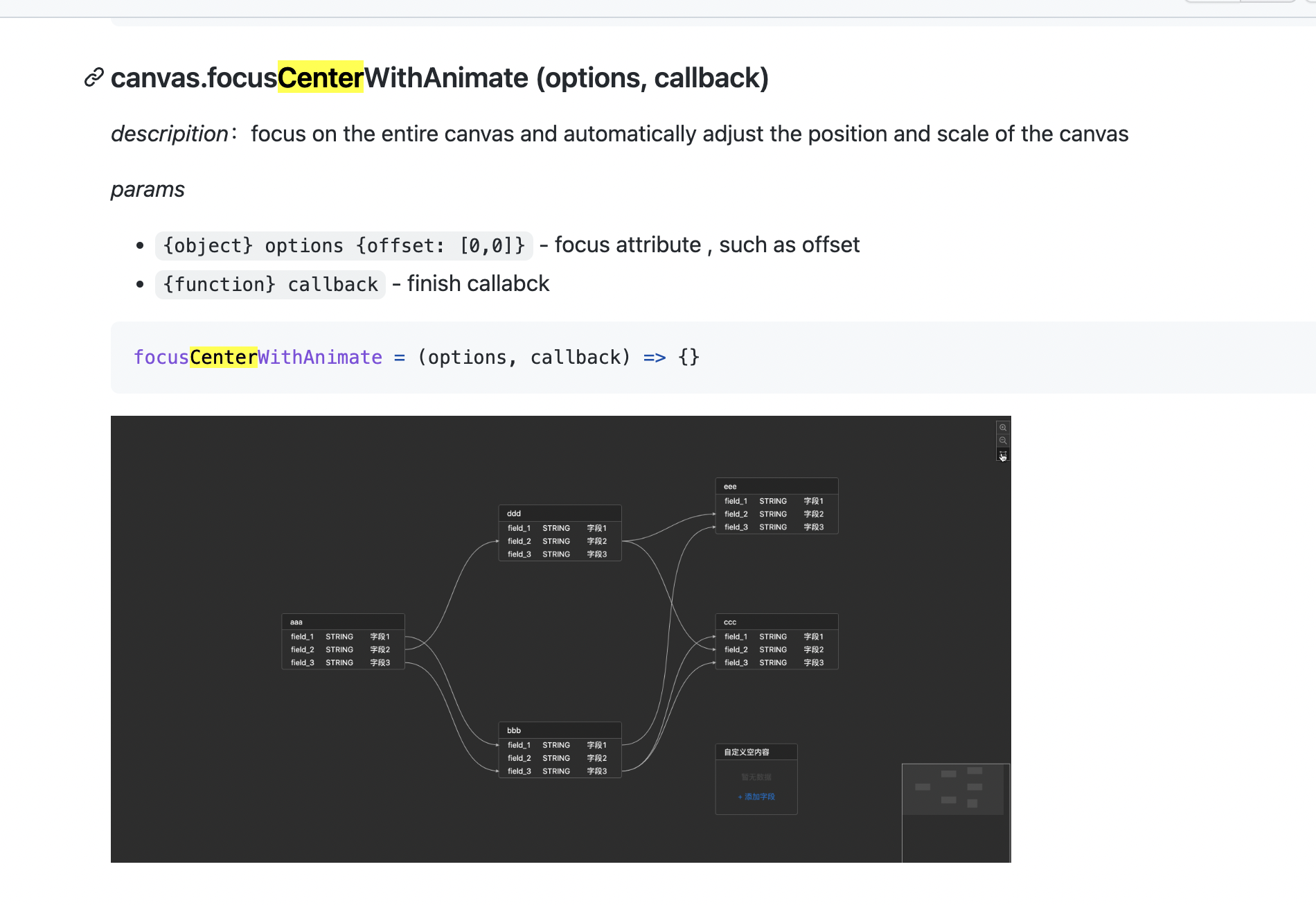The width and height of the screenshot is (1316, 905).
Task: Click the '{function} callback' inline code snippet
Action: (x=270, y=284)
